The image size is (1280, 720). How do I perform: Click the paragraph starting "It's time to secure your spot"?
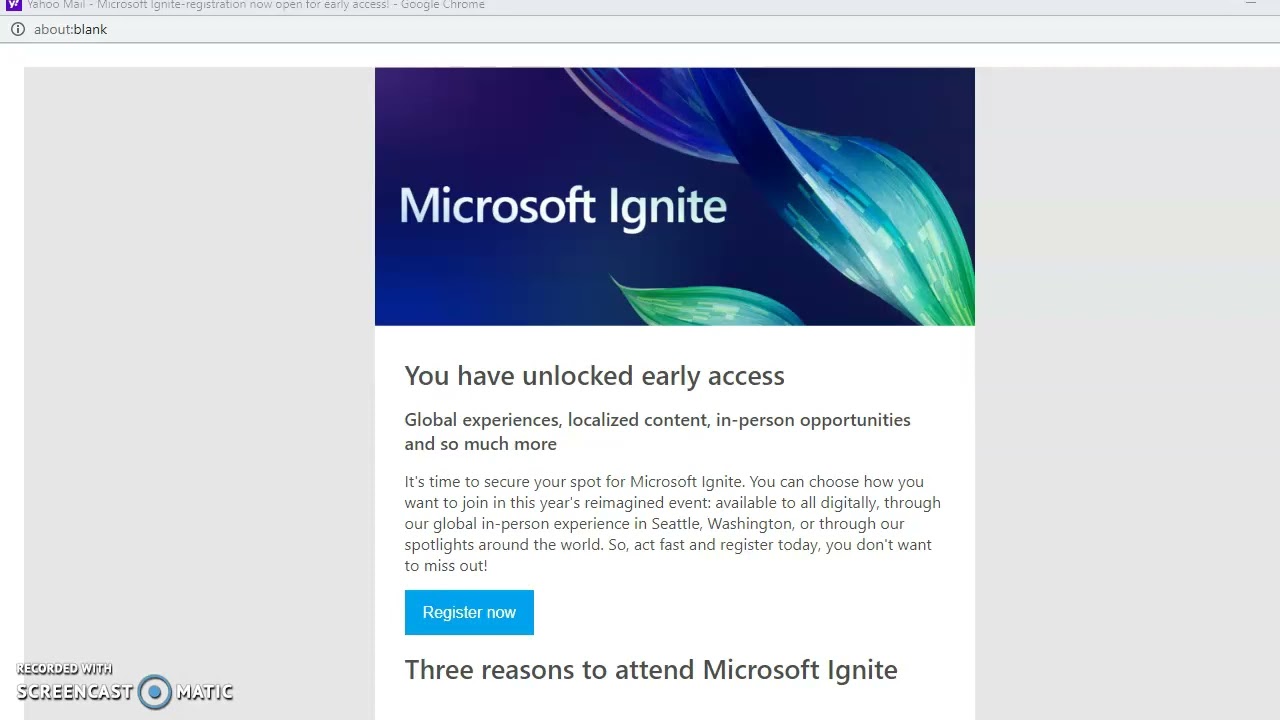point(672,523)
